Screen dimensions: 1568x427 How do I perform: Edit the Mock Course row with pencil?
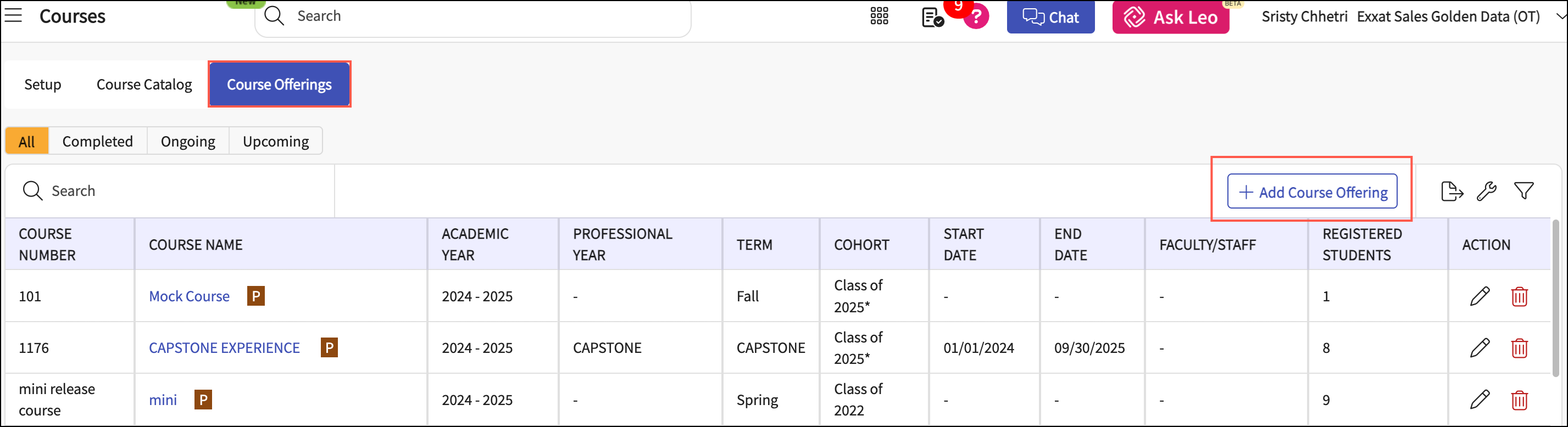tap(1480, 296)
